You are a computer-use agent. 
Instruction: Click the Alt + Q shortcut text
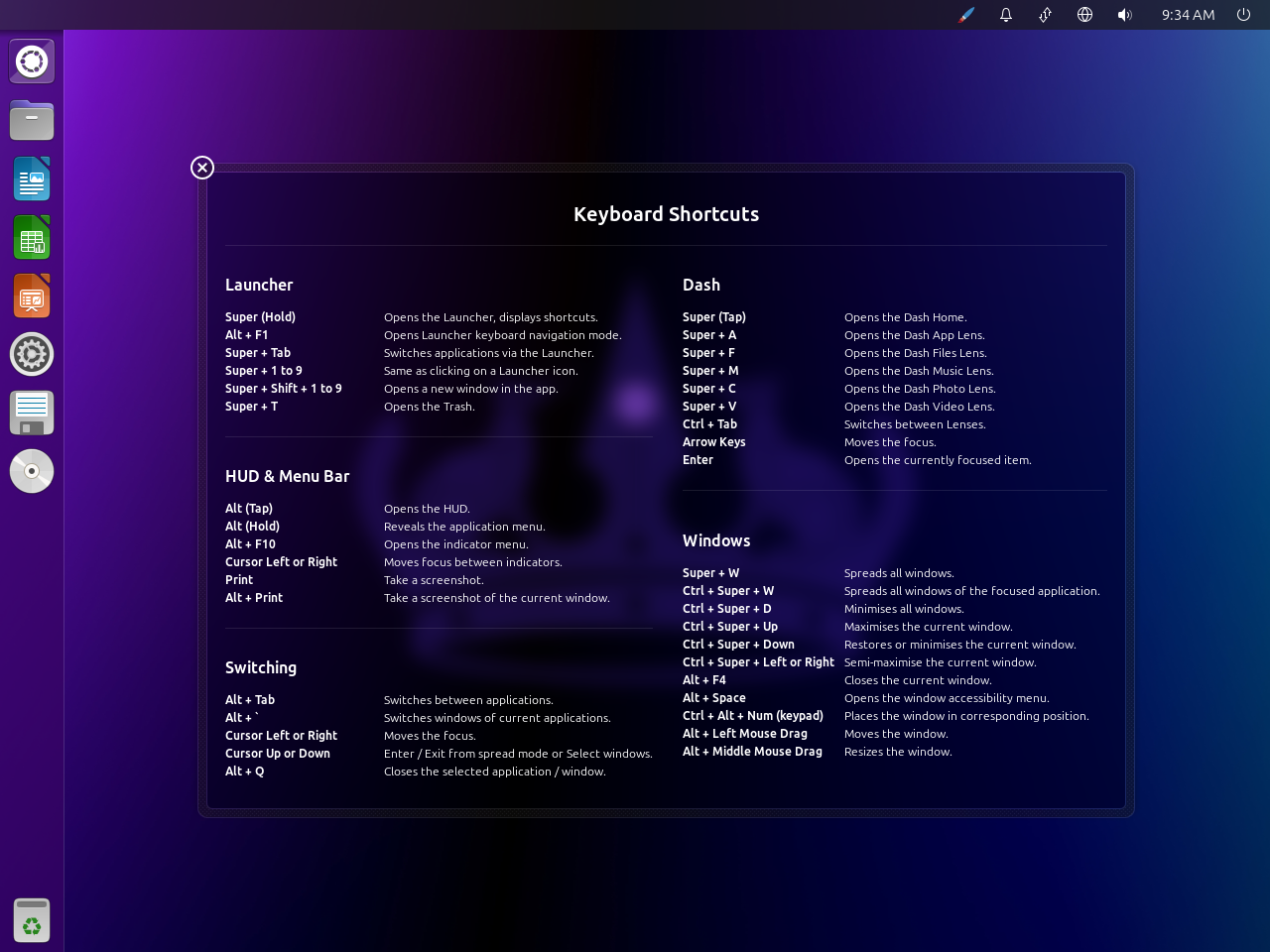click(x=244, y=772)
